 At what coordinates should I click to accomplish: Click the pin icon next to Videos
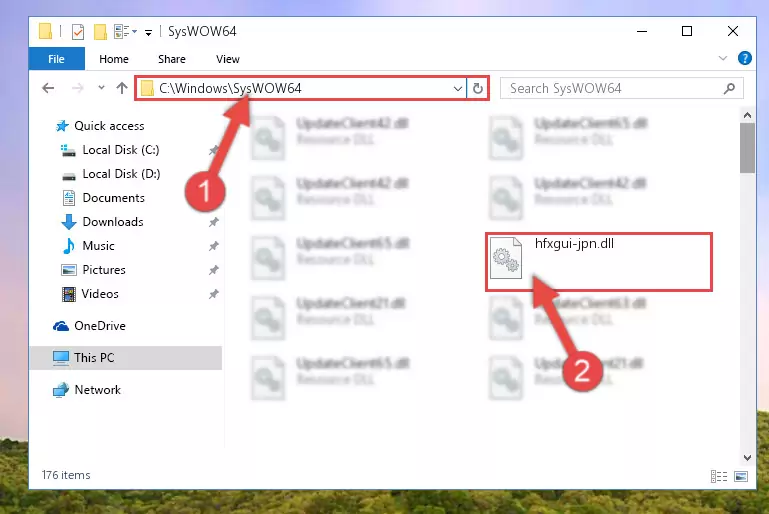point(213,294)
